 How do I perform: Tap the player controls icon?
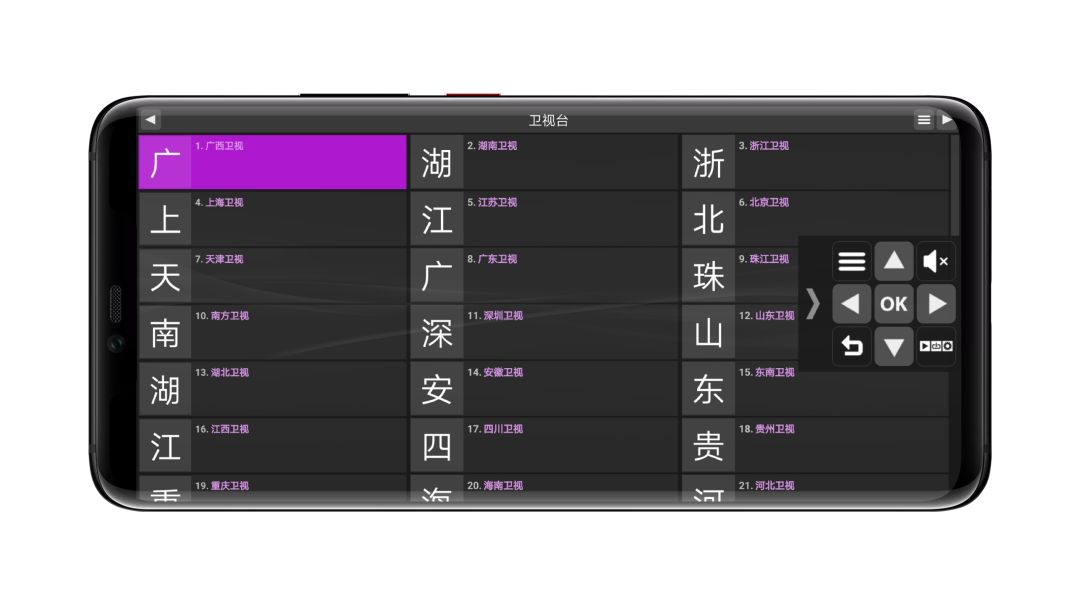point(936,346)
